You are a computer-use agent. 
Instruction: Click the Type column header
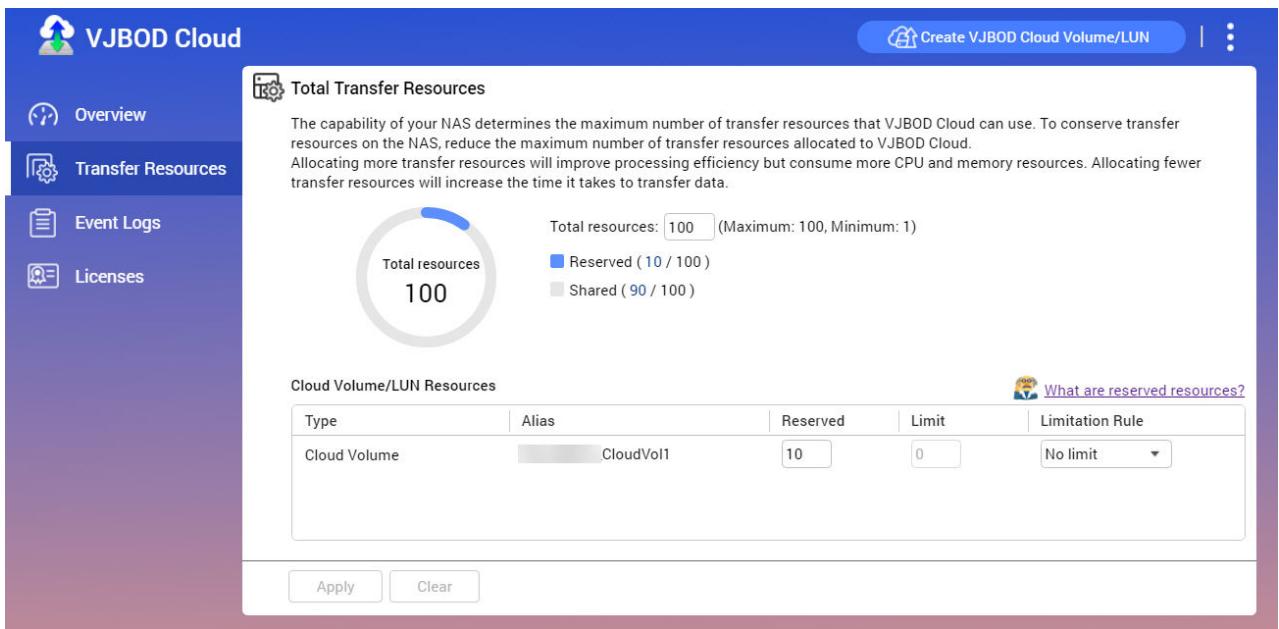pos(320,422)
